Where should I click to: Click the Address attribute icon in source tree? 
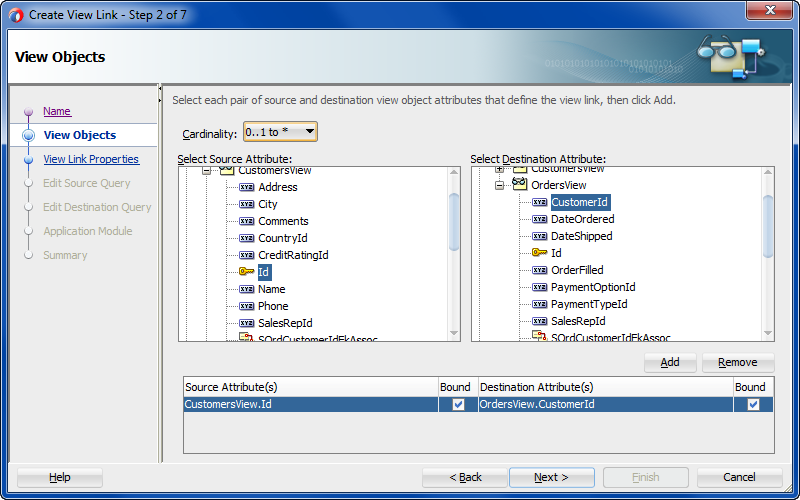click(246, 187)
